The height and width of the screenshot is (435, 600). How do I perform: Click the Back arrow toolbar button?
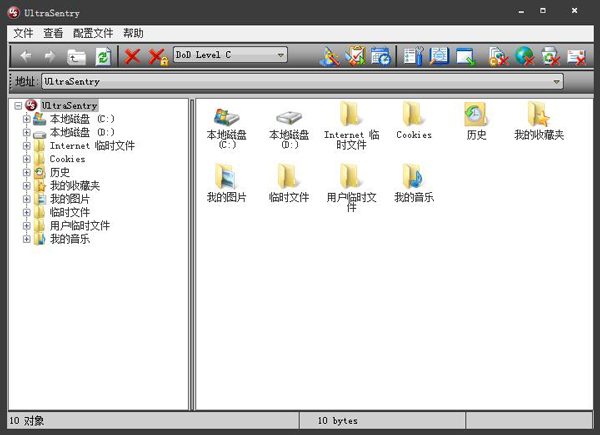pos(26,56)
